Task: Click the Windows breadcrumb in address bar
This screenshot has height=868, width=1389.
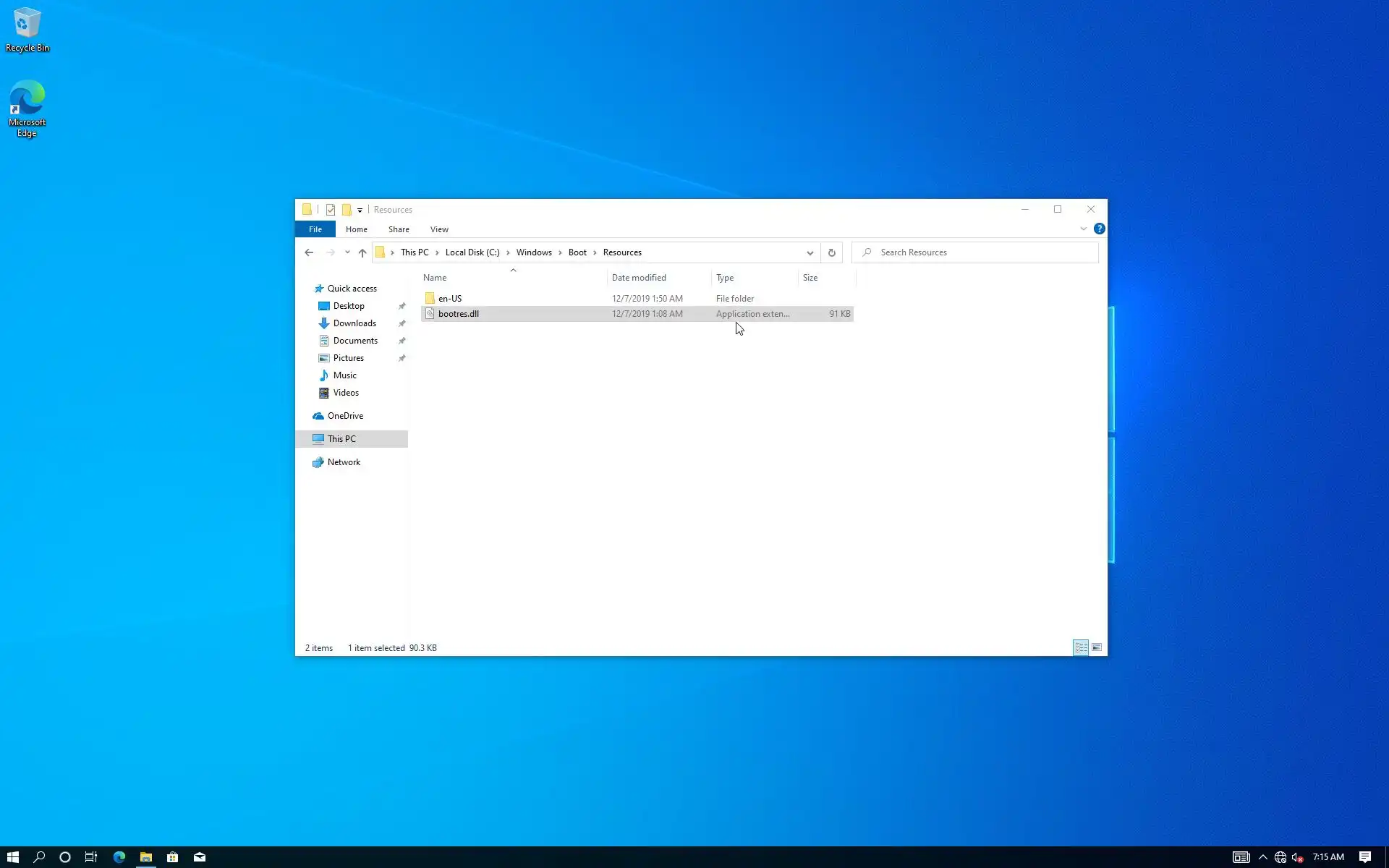Action: click(534, 252)
